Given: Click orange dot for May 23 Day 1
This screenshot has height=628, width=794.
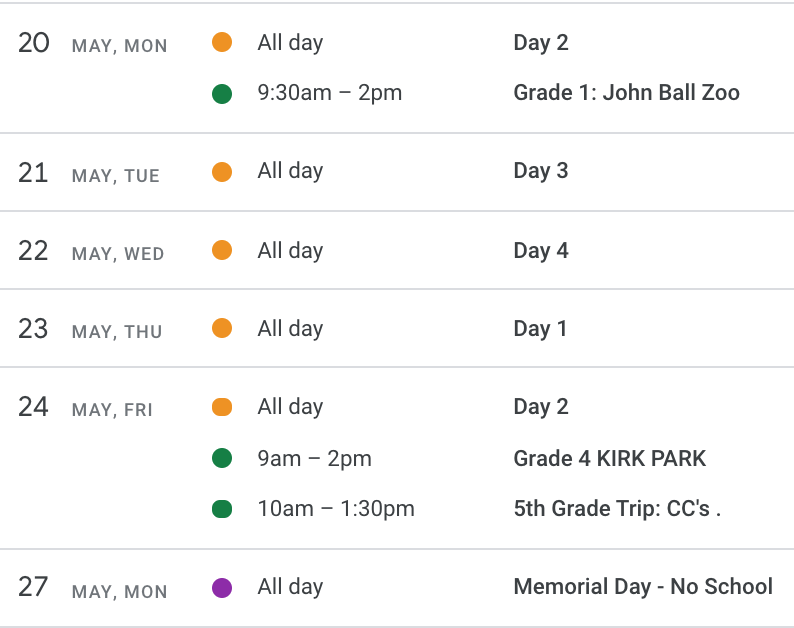Looking at the screenshot, I should click(222, 328).
